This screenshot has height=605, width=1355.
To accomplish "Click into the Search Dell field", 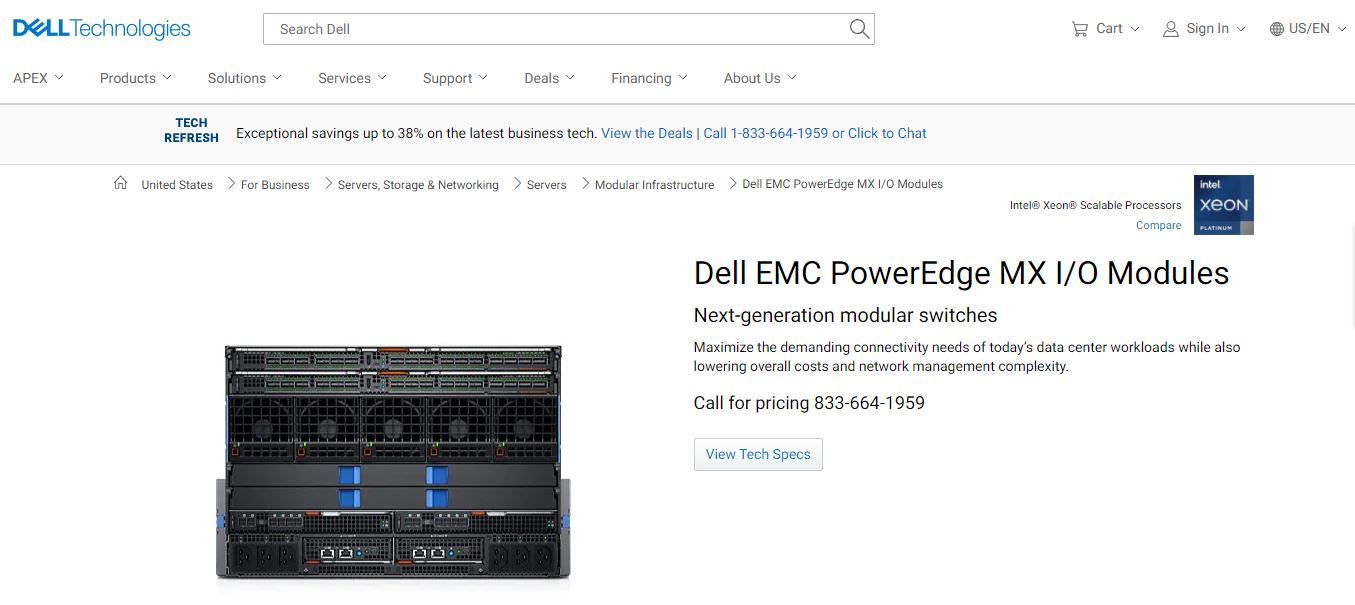I will coord(555,29).
